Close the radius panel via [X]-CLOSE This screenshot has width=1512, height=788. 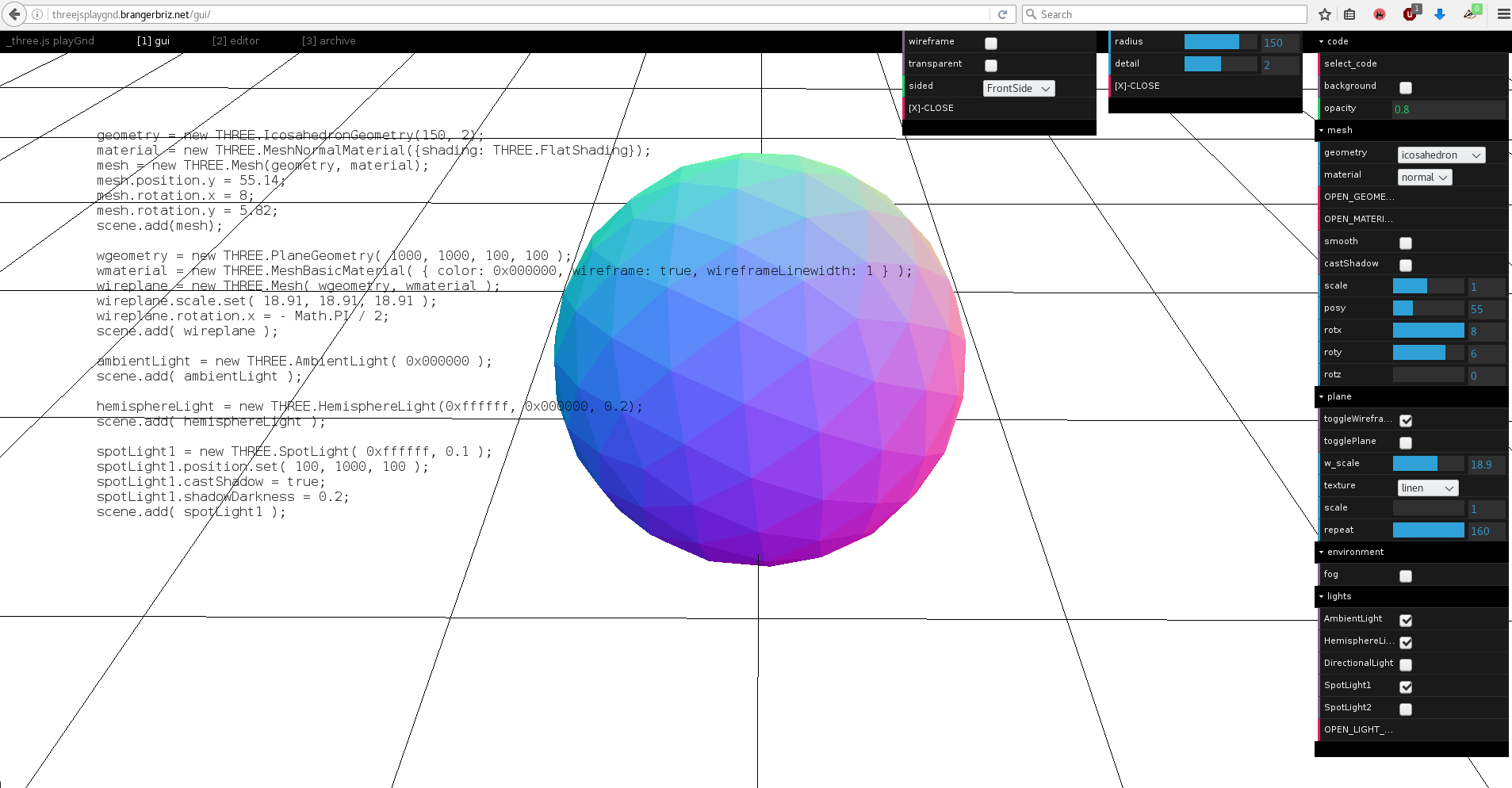[x=1137, y=86]
